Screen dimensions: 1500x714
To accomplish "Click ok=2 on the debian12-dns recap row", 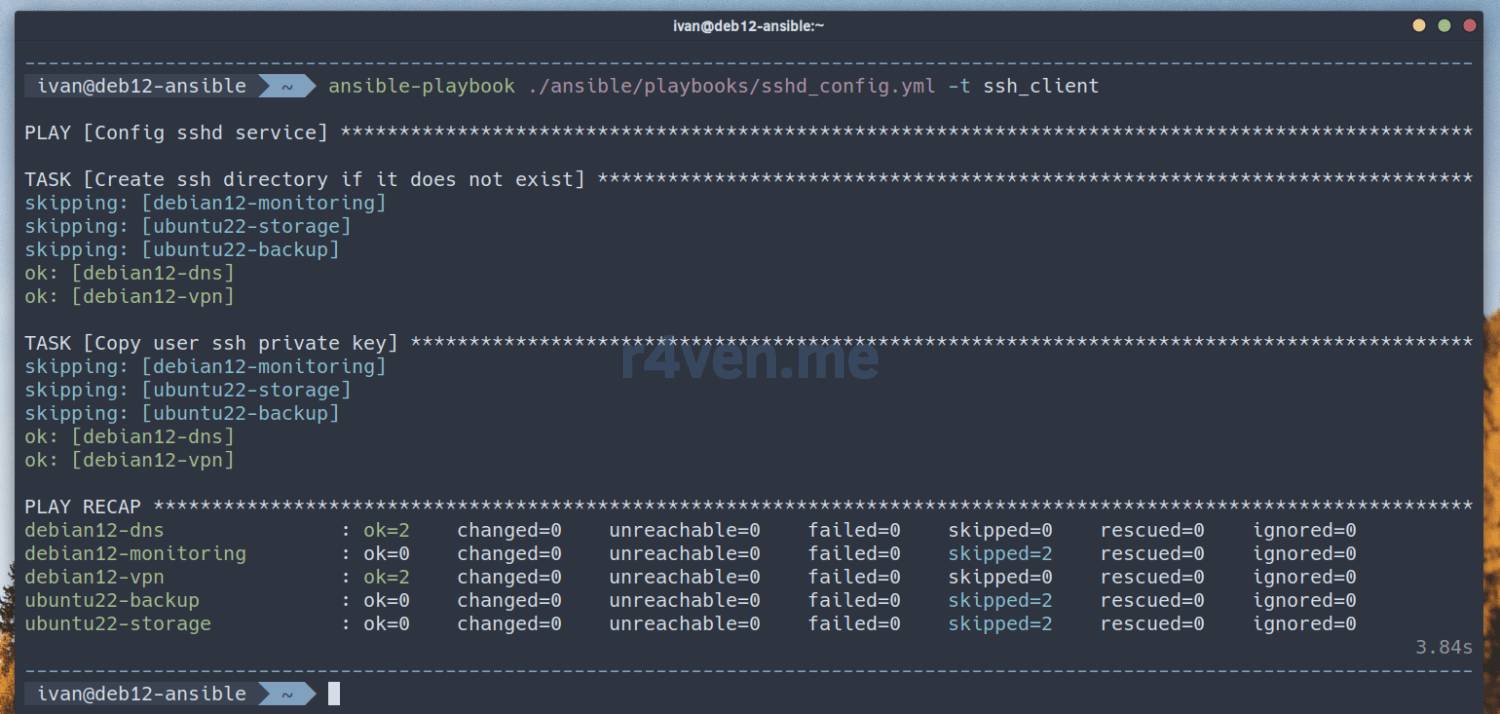I will [386, 530].
